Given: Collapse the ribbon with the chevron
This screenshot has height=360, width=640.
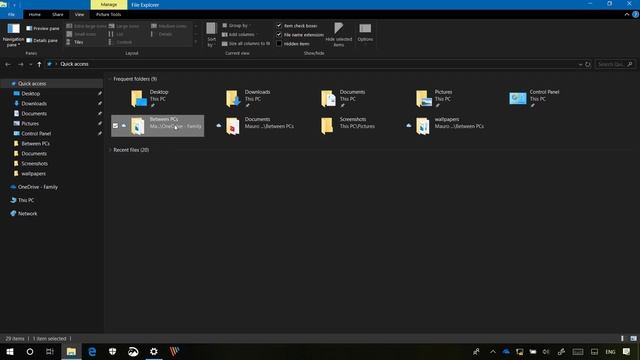Looking at the screenshot, I should (627, 14).
